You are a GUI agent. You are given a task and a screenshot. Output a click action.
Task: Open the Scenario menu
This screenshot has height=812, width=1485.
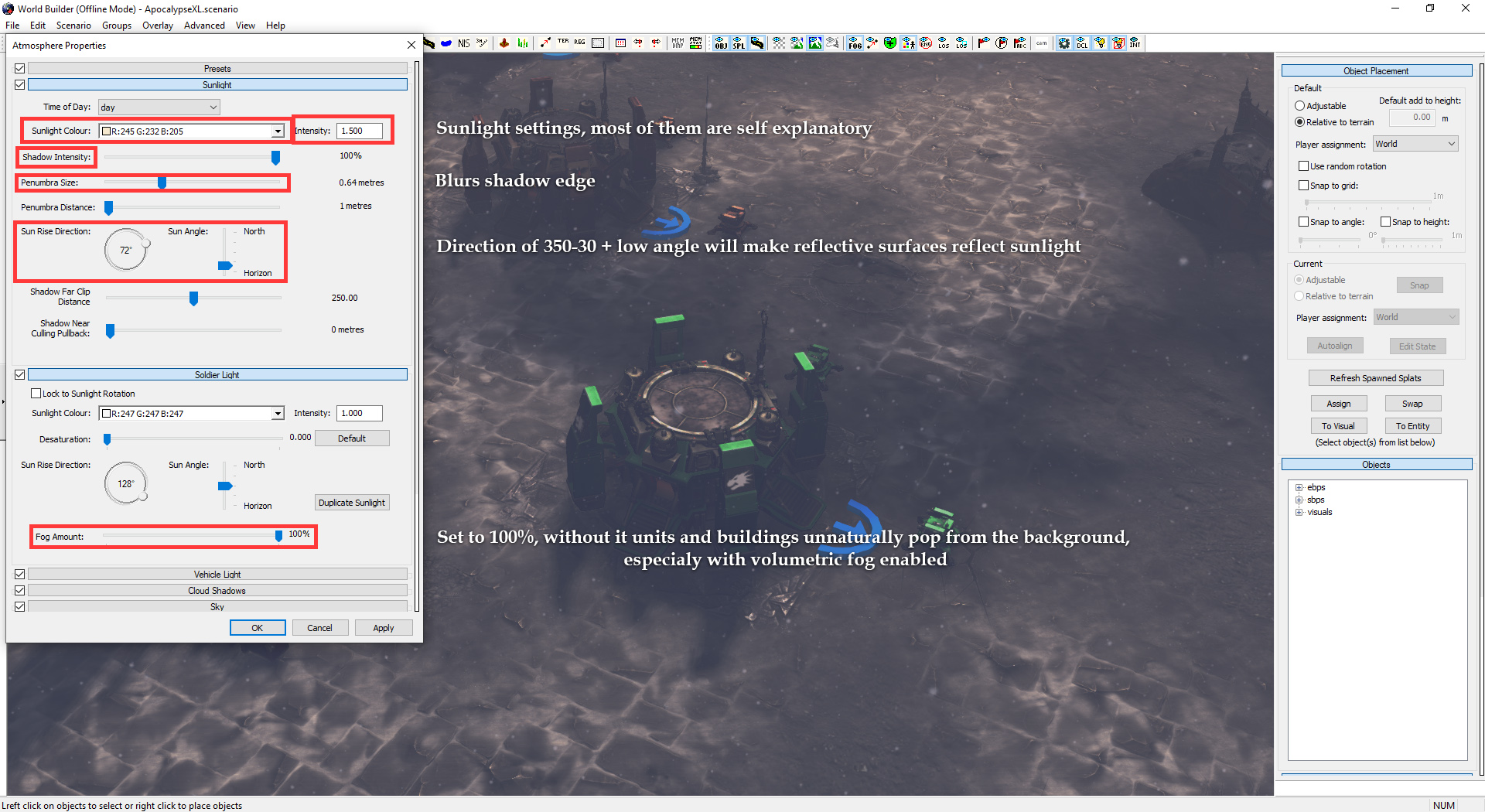click(73, 26)
